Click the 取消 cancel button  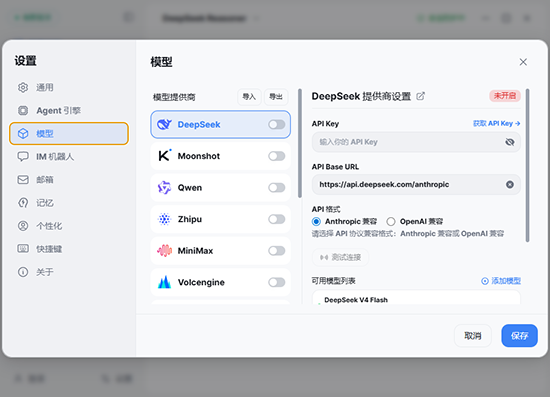click(x=473, y=336)
